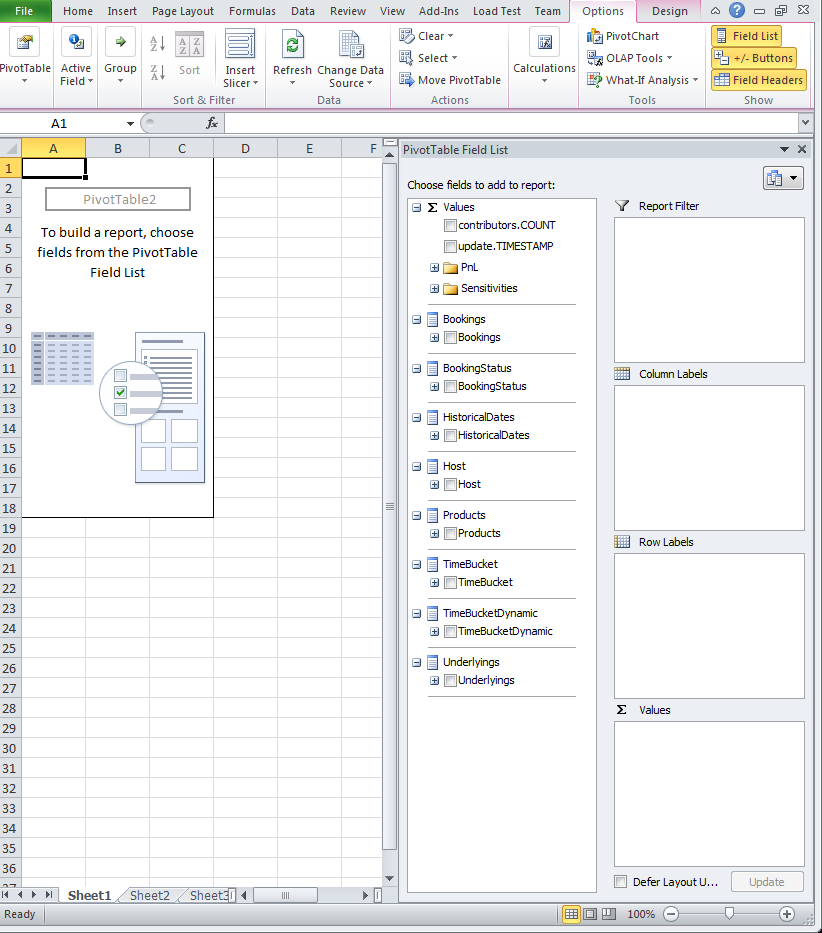Activate the Group tool
This screenshot has height=933, width=822.
click(120, 55)
